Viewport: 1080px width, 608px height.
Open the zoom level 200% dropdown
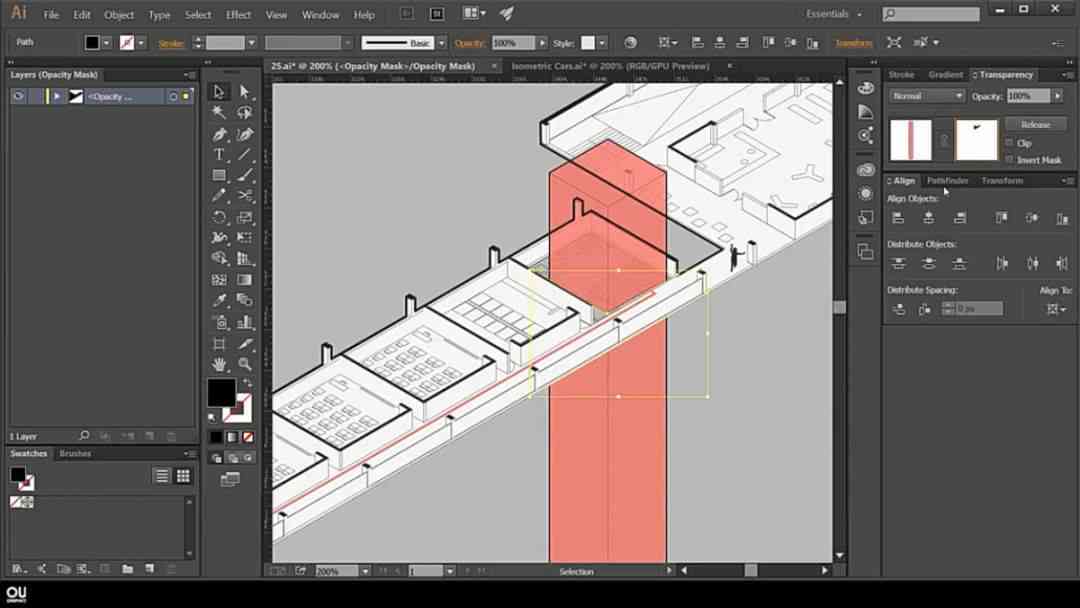click(365, 571)
